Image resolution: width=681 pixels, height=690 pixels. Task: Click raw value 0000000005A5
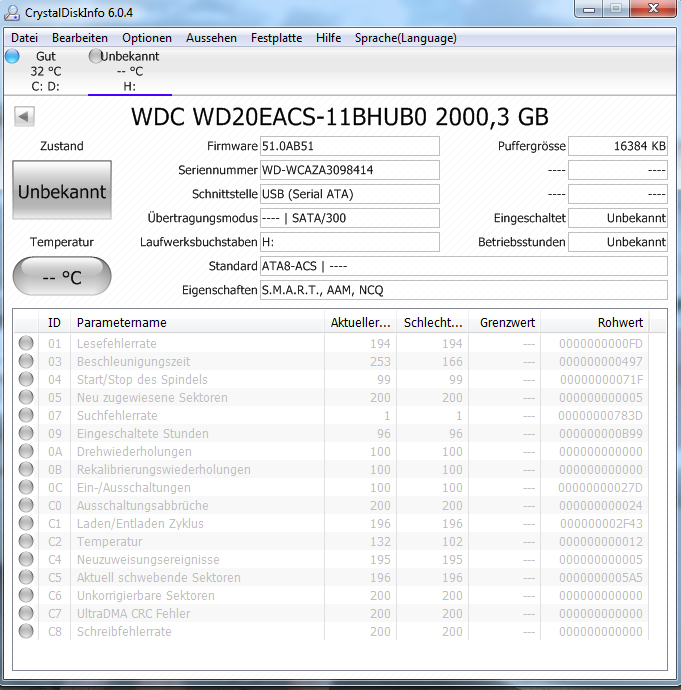coord(601,577)
